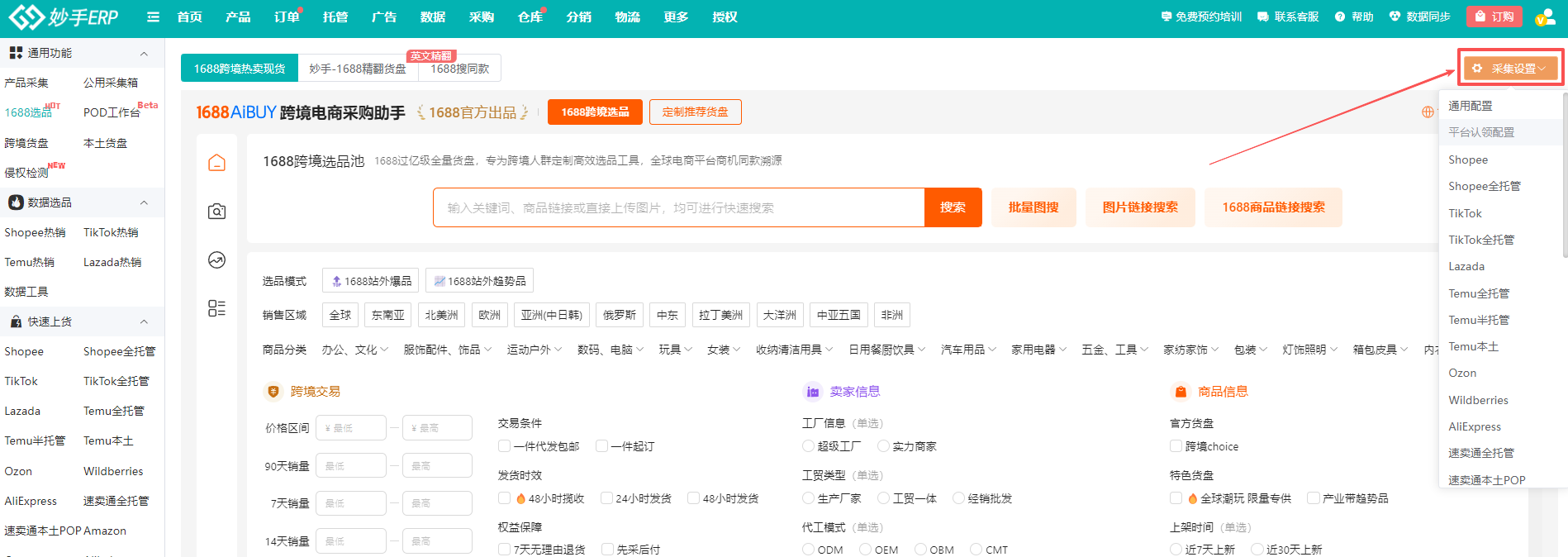Check 跨境choice checkbox
Image resolution: width=1568 pixels, height=557 pixels.
point(1176,446)
